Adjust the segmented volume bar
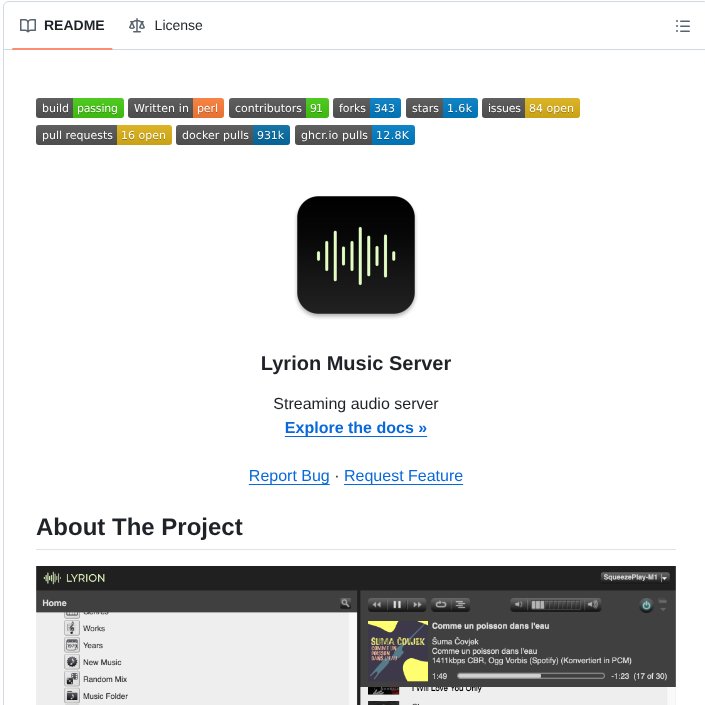Screen dimensions: 705x705 [x=556, y=605]
